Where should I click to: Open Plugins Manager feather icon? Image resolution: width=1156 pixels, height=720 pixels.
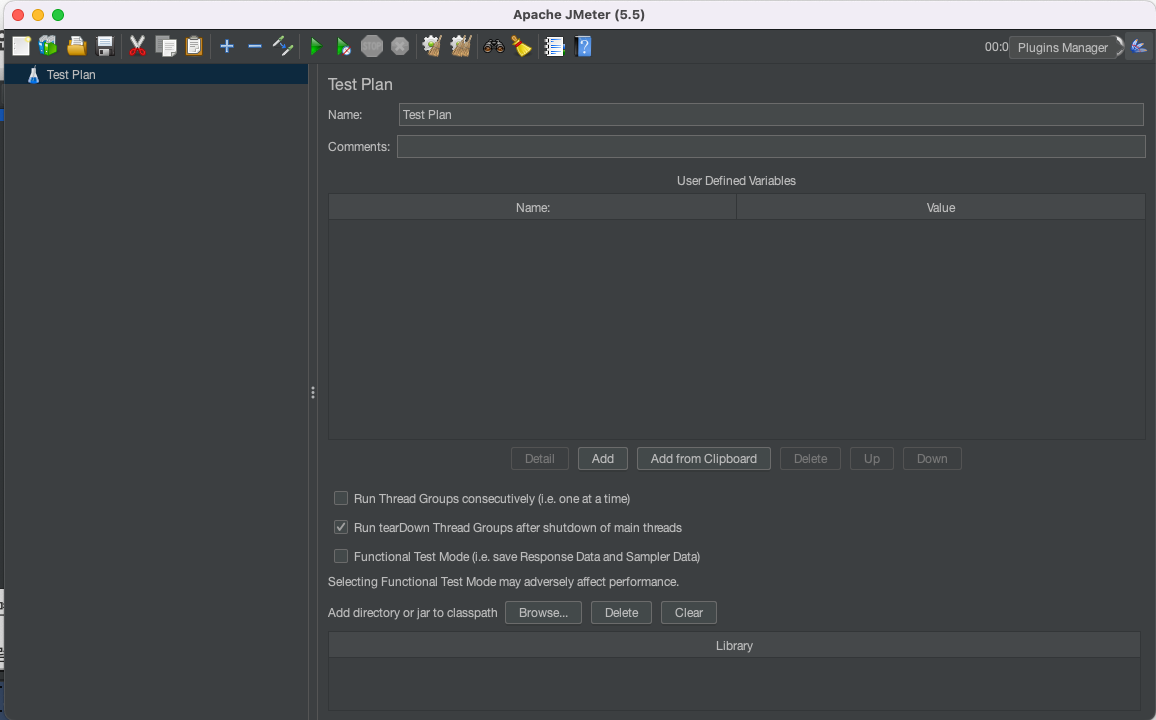[1139, 47]
